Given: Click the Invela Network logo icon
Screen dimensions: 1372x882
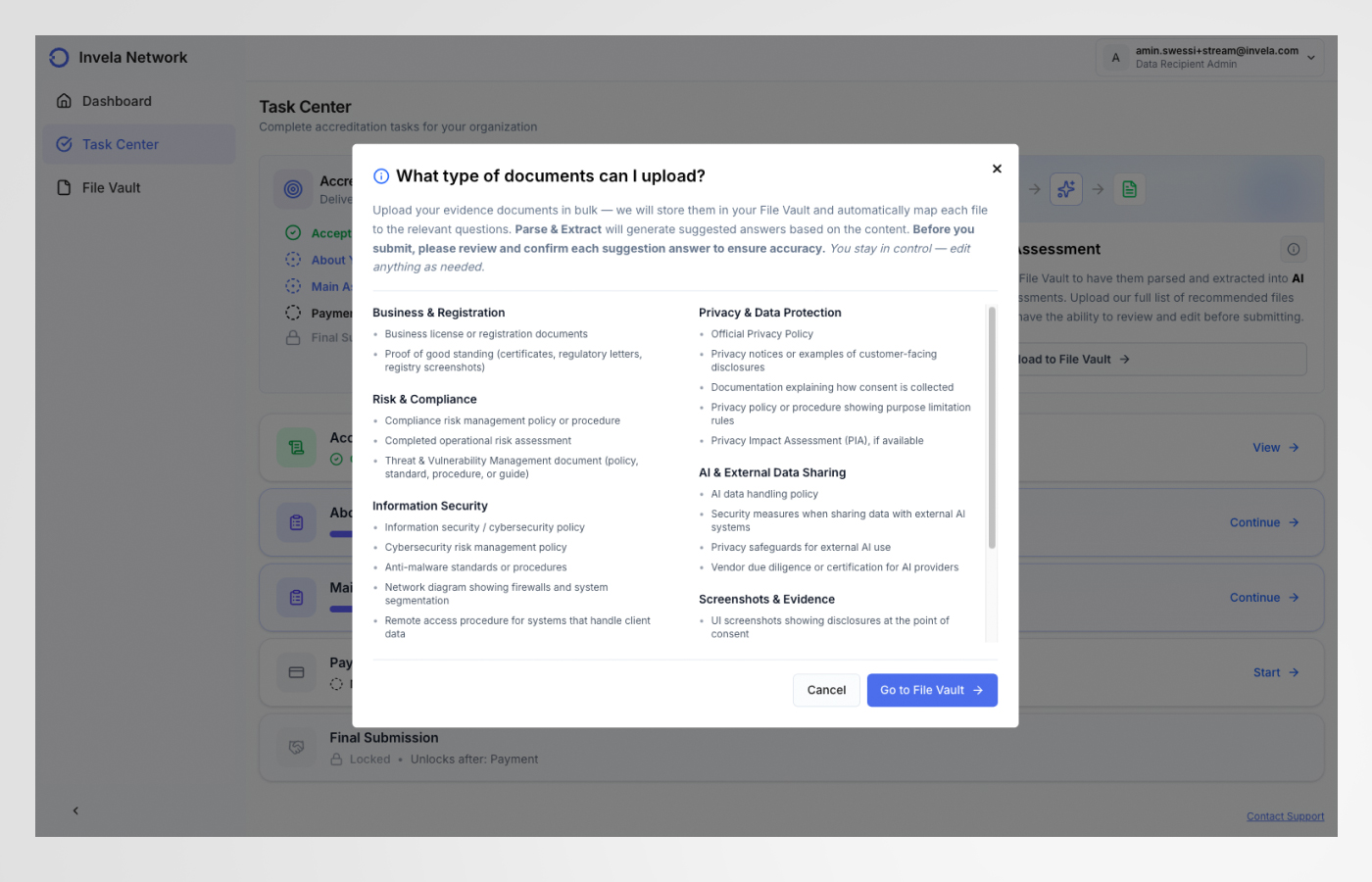Looking at the screenshot, I should tap(59, 57).
